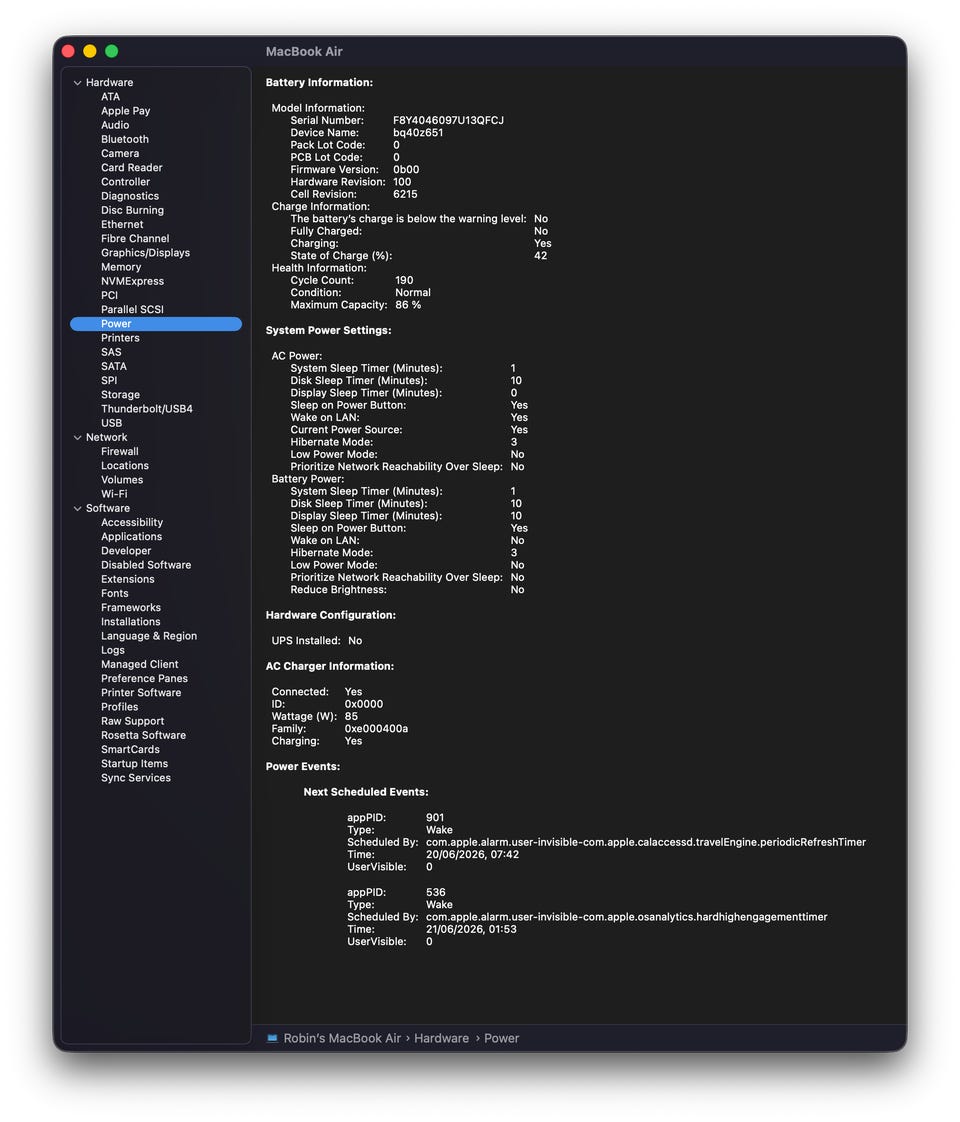Image resolution: width=960 pixels, height=1122 pixels.
Task: Open Printers in sidebar
Action: [x=120, y=338]
